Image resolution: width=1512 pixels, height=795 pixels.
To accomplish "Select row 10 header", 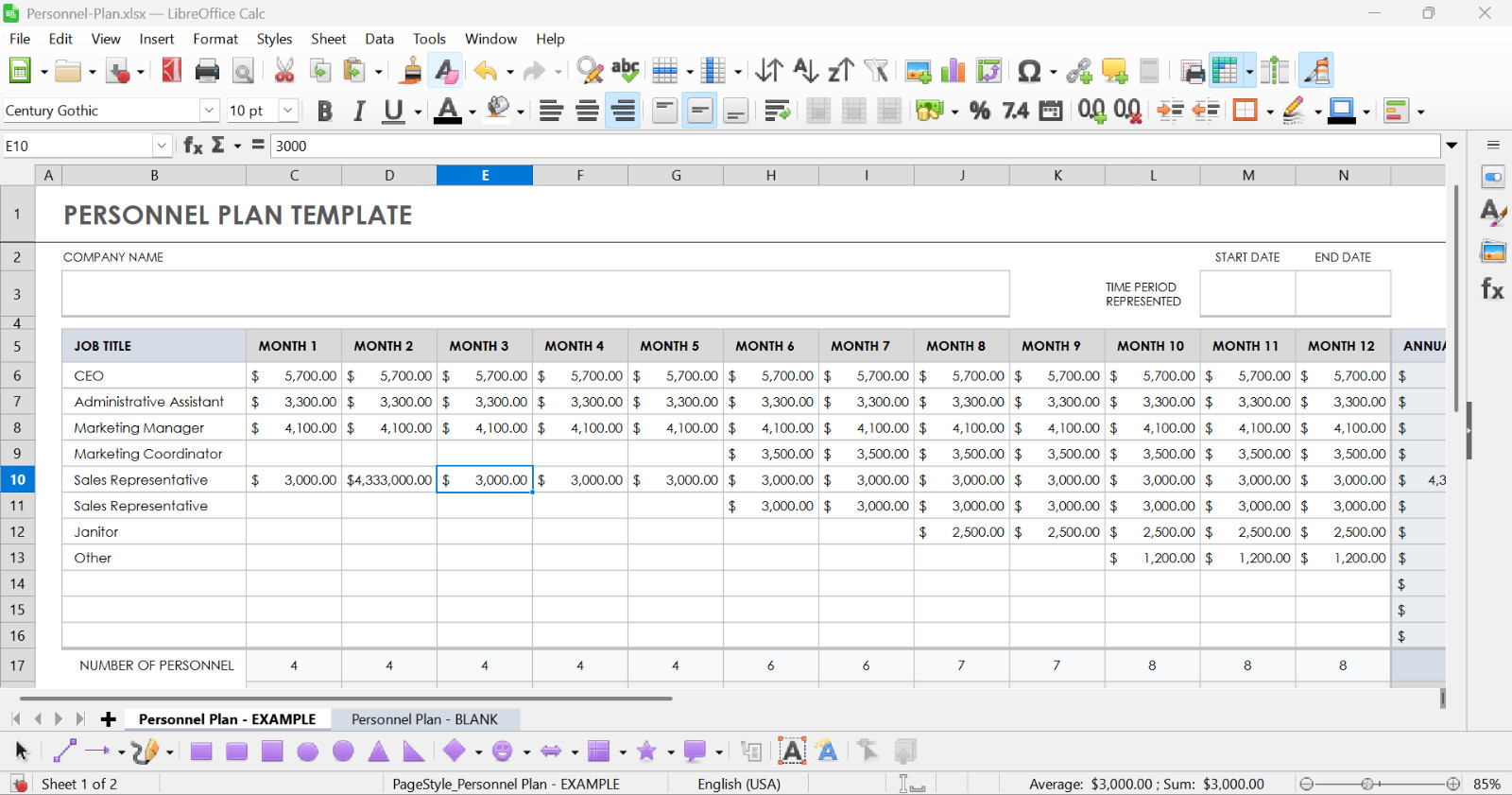I will [x=17, y=479].
